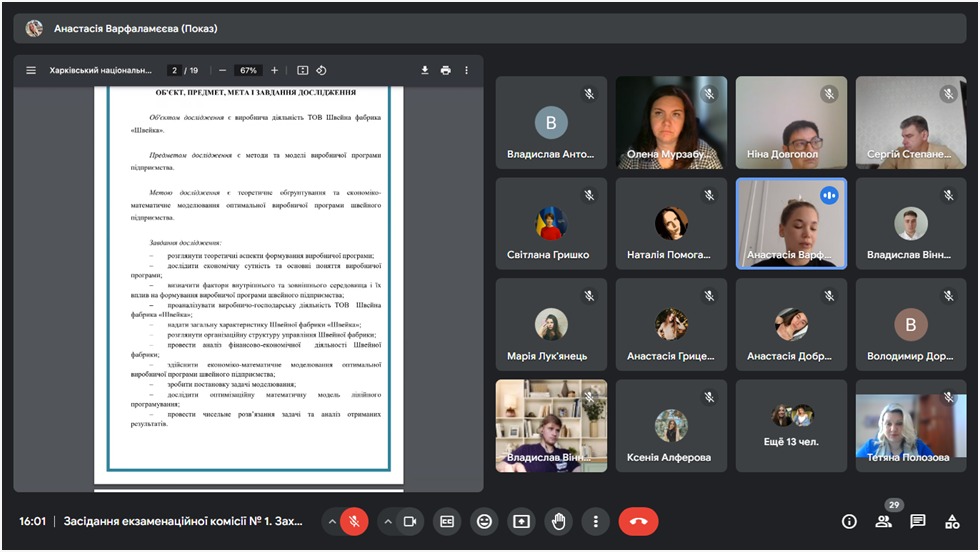Viewport: 980px width, 552px height.
Task: Open the 'Ещё 13 чел.' participants tile
Action: (791, 425)
